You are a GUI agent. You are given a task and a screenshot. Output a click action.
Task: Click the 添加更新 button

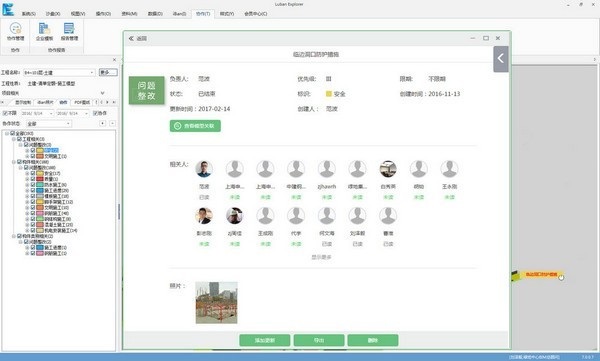(265, 340)
